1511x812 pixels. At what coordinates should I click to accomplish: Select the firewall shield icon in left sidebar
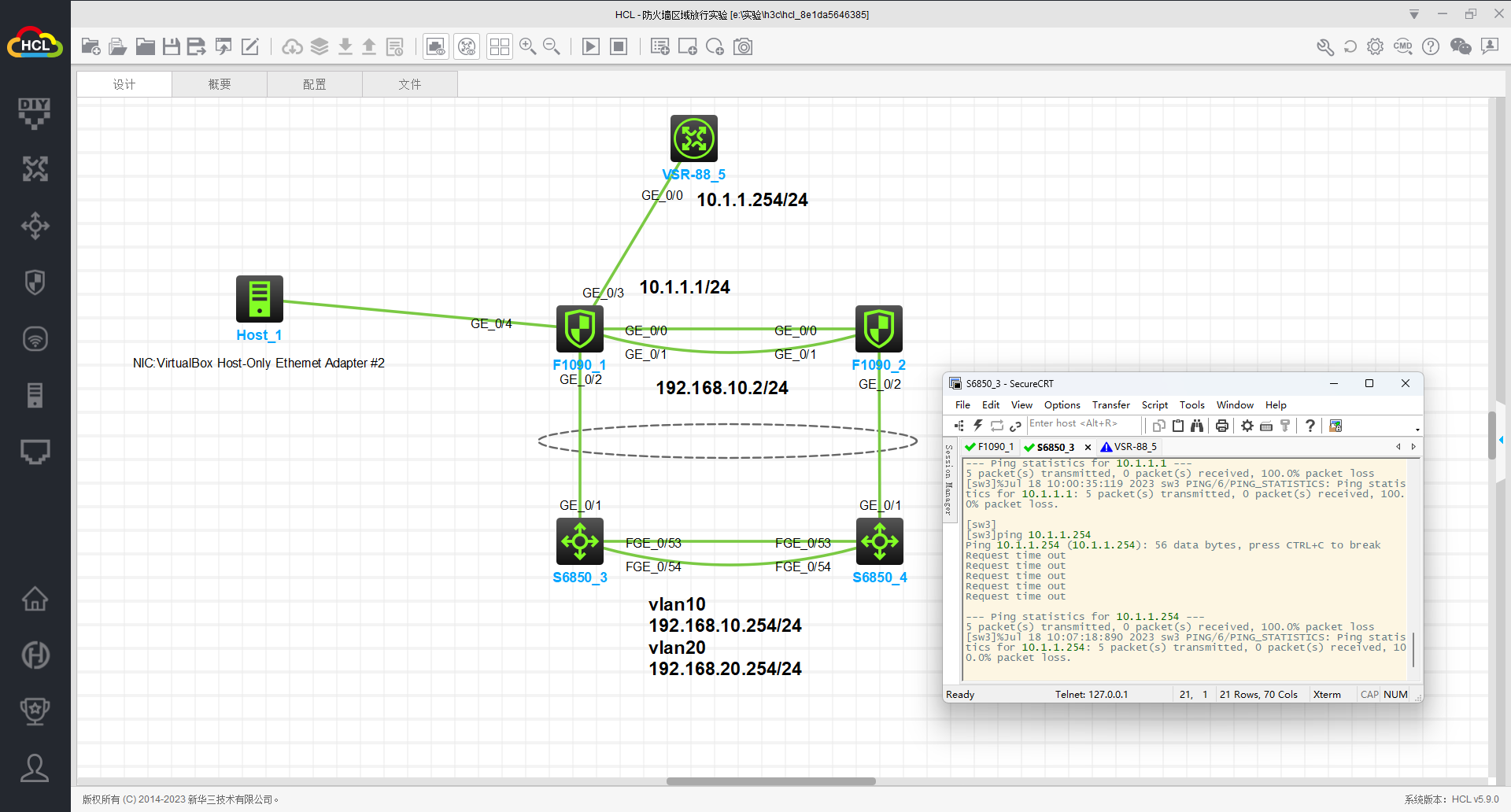tap(35, 282)
